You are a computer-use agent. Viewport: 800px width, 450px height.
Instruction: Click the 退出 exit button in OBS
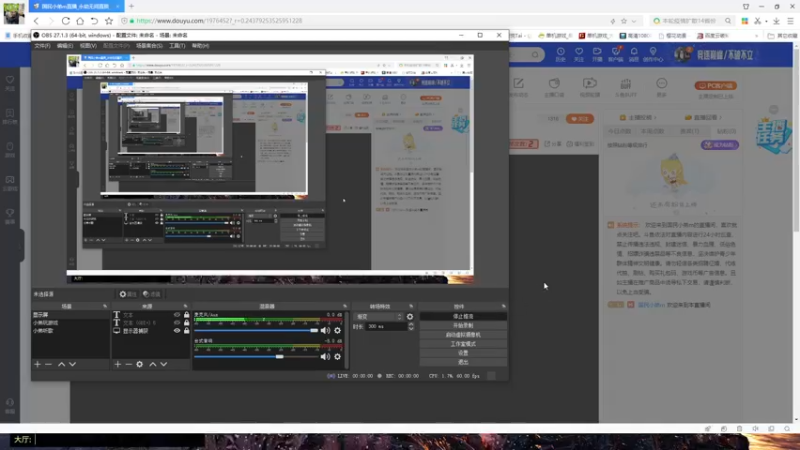coord(463,362)
